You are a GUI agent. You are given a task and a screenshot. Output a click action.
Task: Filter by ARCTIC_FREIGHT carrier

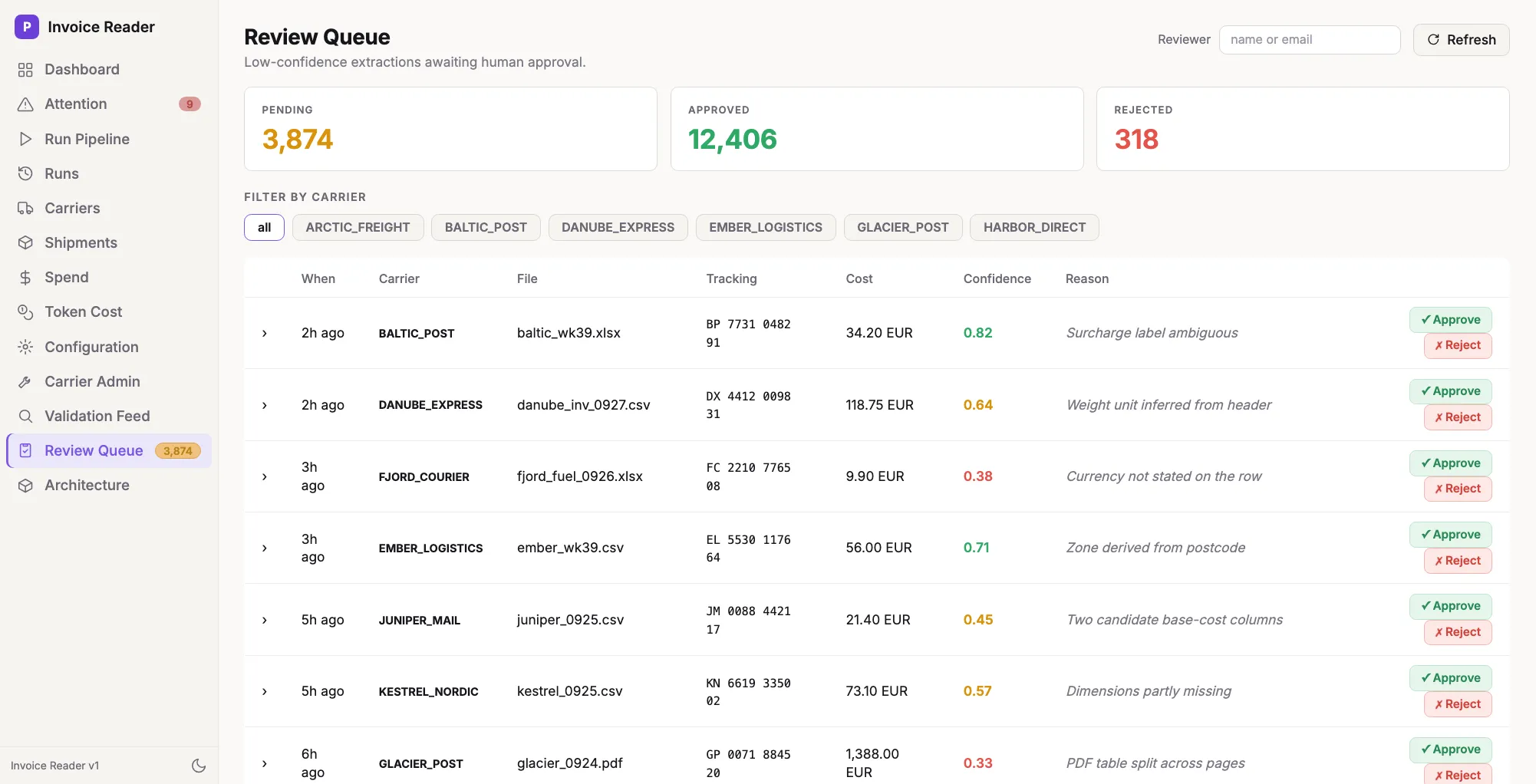pos(358,227)
